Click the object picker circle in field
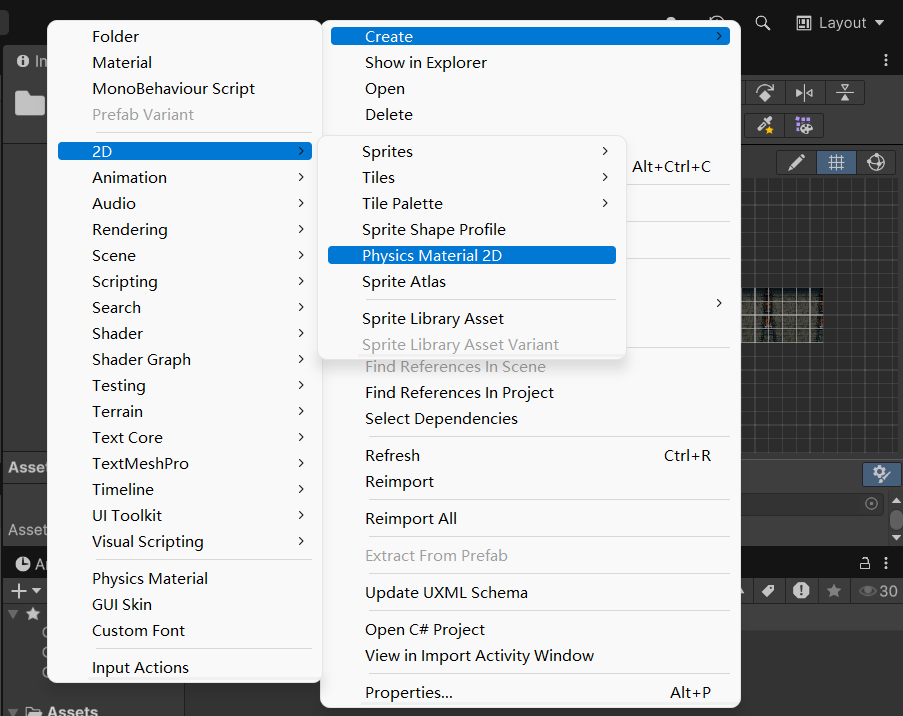Screen dimensions: 903x716 click(x=871, y=504)
